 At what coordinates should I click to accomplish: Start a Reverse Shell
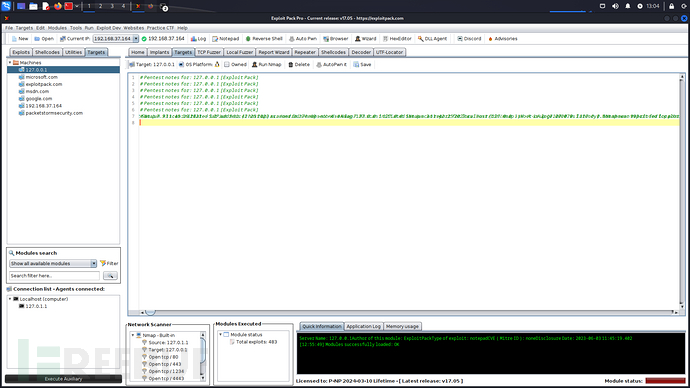[264, 39]
